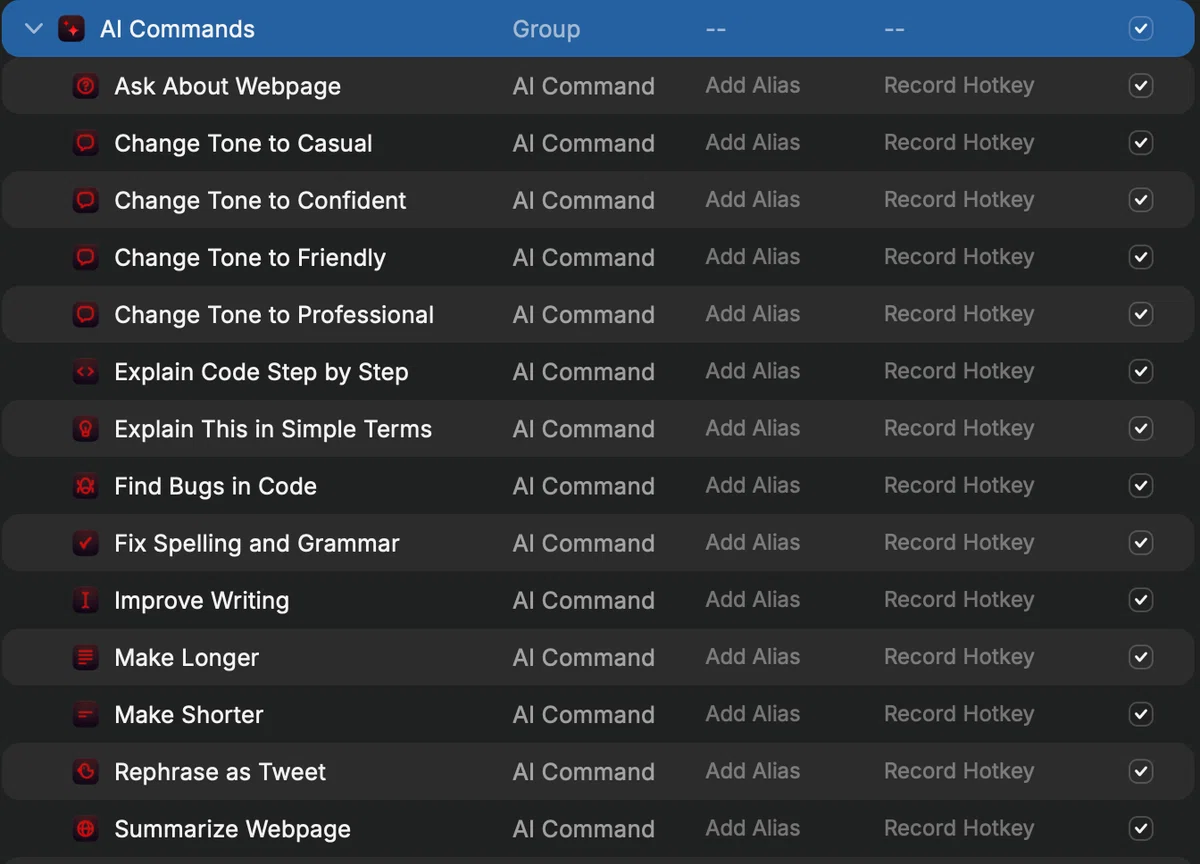Click the AI Commands group icon
The image size is (1200, 864).
(71, 29)
